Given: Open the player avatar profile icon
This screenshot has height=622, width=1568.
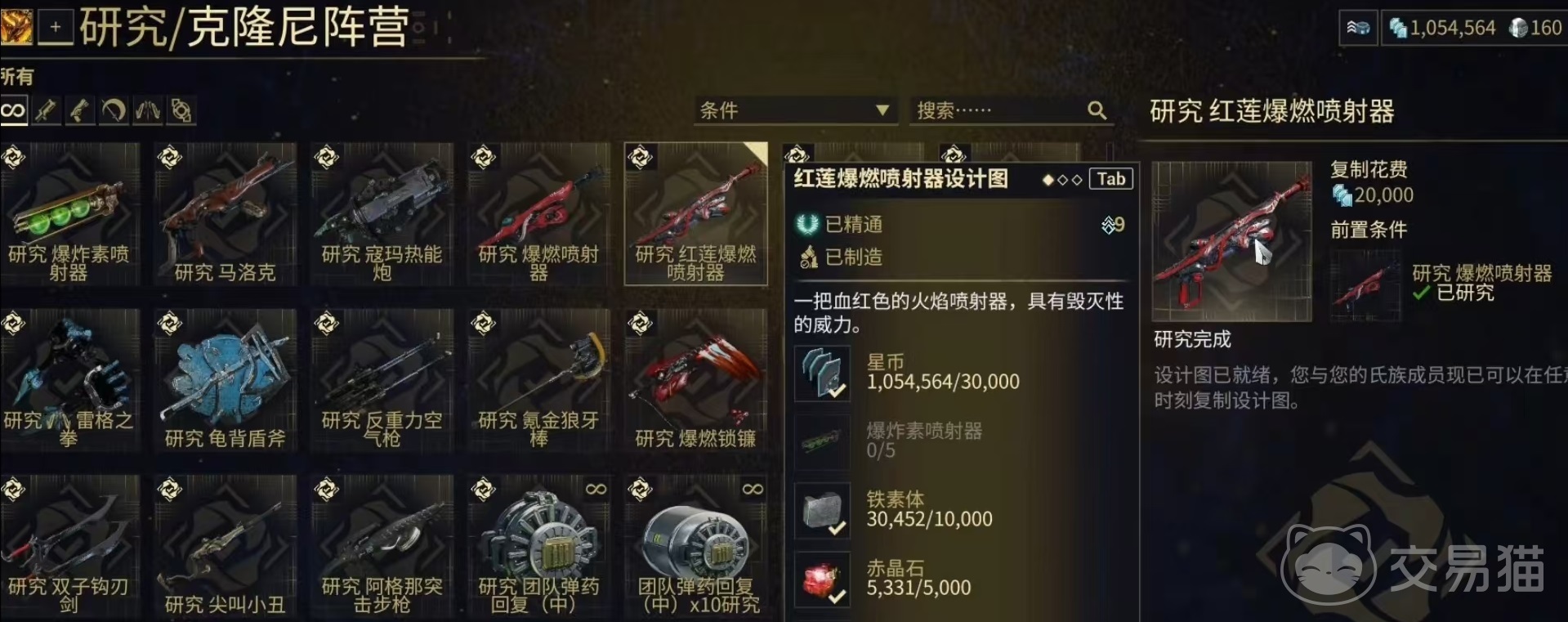Looking at the screenshot, I should pyautogui.click(x=16, y=27).
